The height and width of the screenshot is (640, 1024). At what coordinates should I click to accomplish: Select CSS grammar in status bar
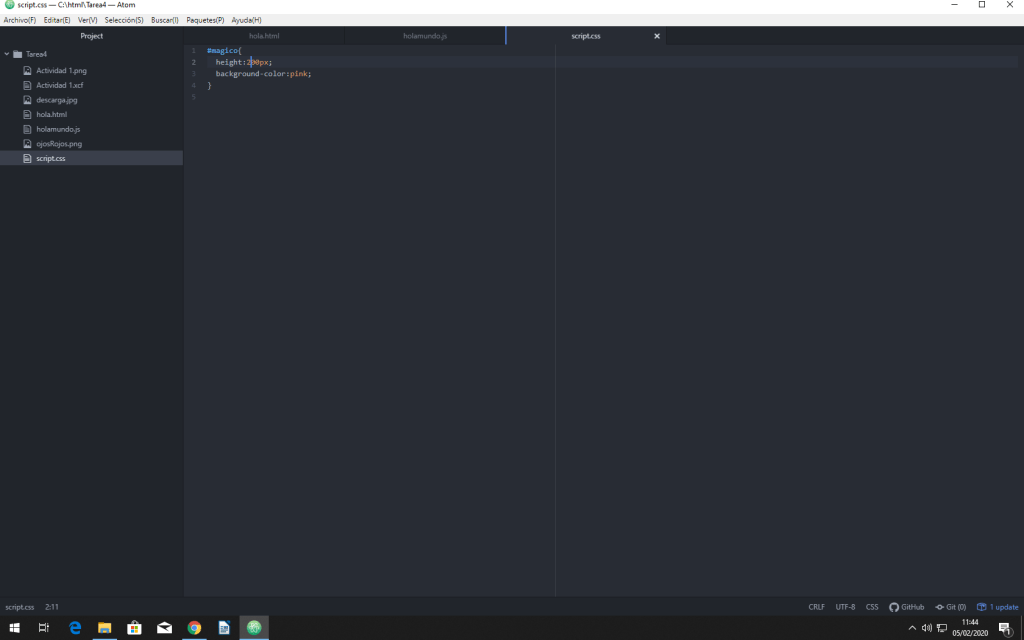click(x=872, y=607)
